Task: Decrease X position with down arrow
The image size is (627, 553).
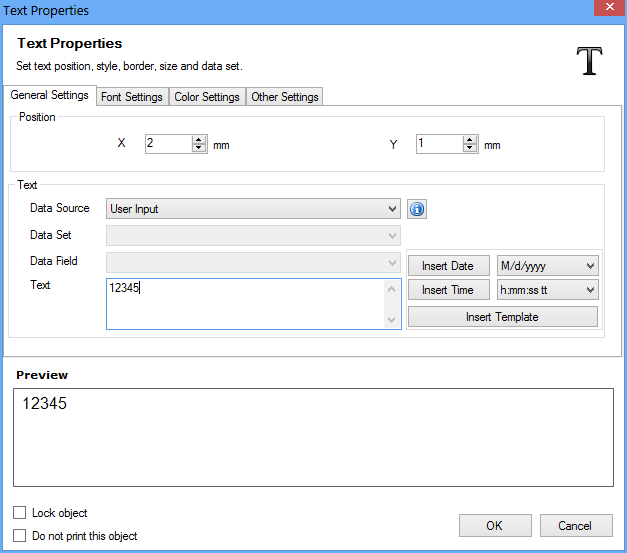Action: [199, 148]
